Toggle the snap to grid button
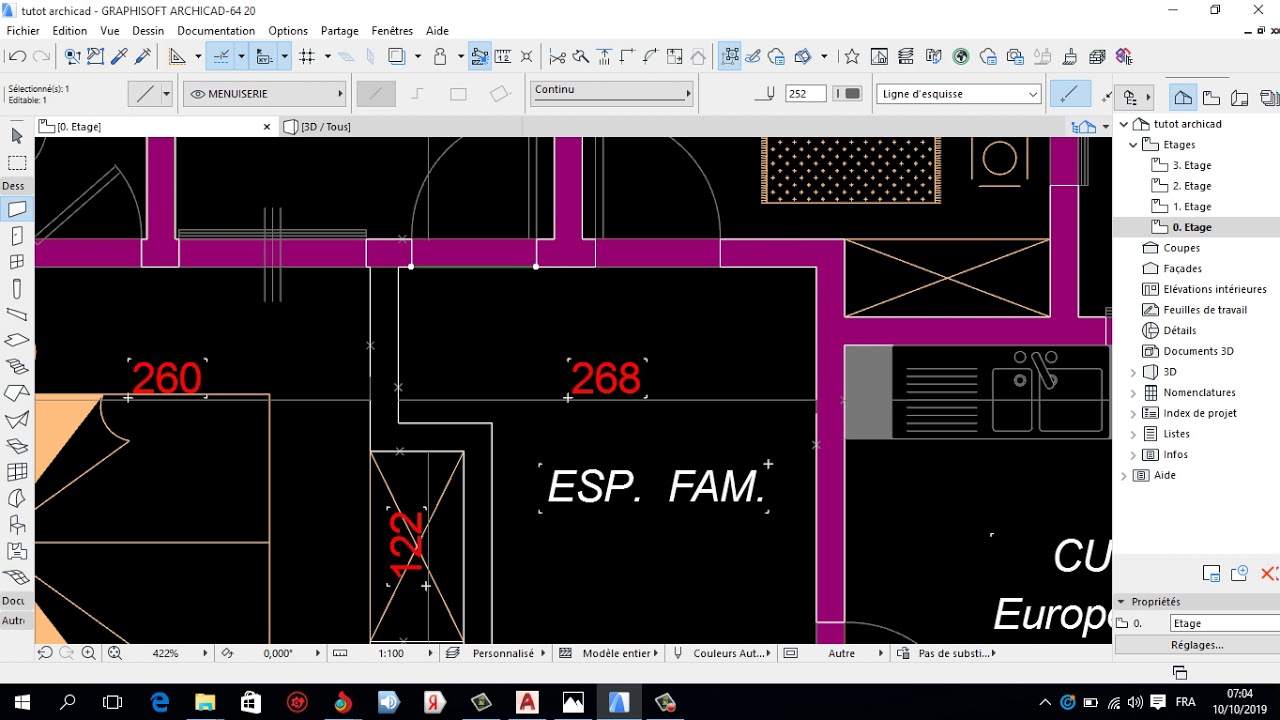This screenshot has height=720, width=1280. 307,57
